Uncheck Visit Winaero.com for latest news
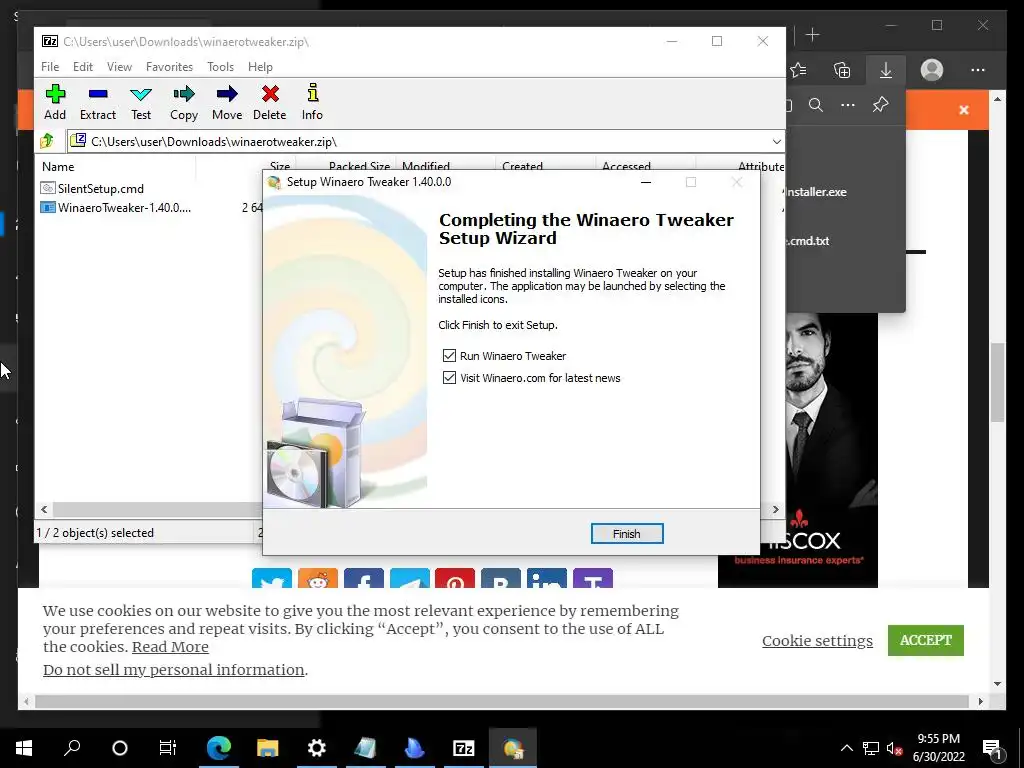This screenshot has height=768, width=1024. (449, 377)
